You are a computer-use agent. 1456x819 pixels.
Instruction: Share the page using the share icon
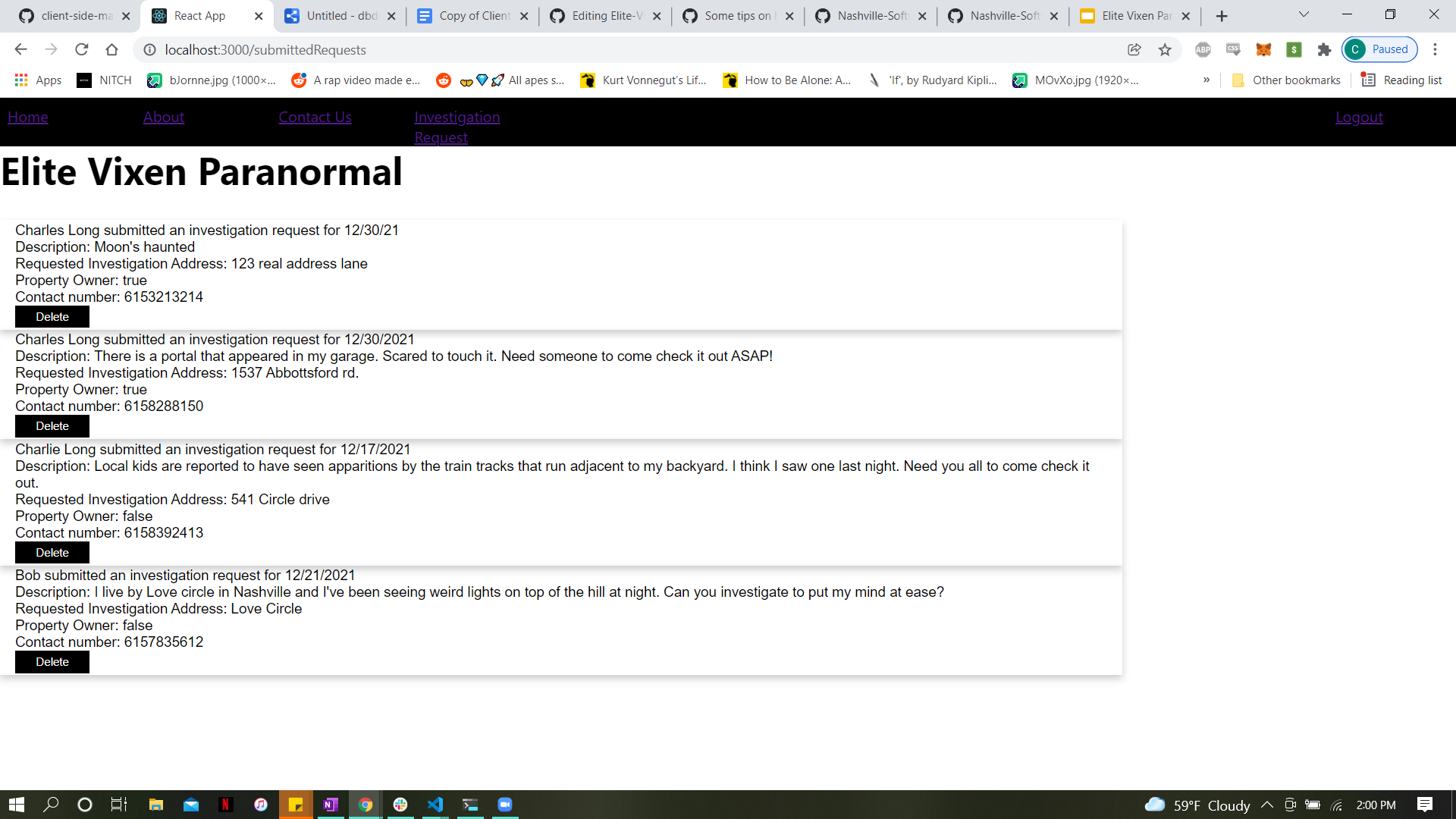1134,49
